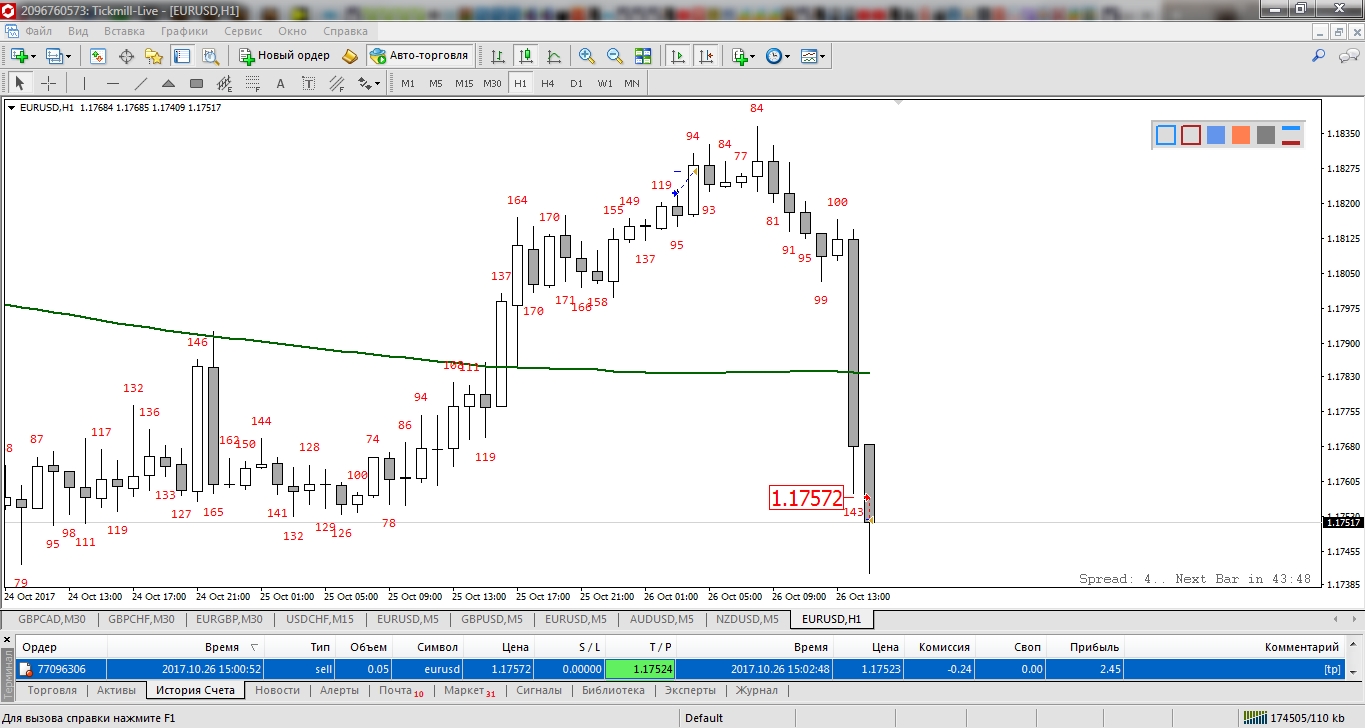Viewport: 1365px width, 728px height.
Task: Select the trendline drawing tool
Action: 141,83
